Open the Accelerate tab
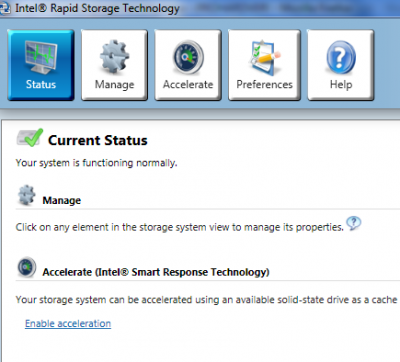The height and width of the screenshot is (362, 400). [188, 65]
